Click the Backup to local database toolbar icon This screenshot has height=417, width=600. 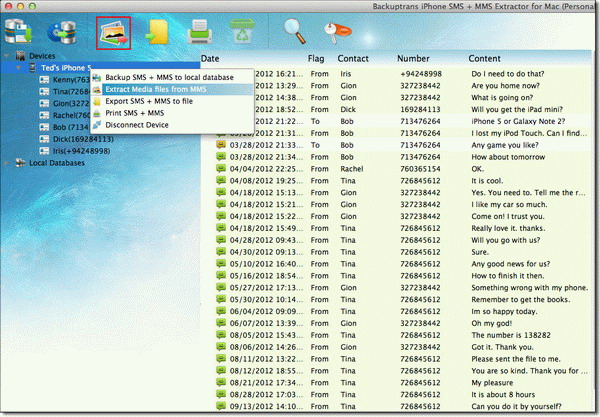pyautogui.click(x=18, y=32)
